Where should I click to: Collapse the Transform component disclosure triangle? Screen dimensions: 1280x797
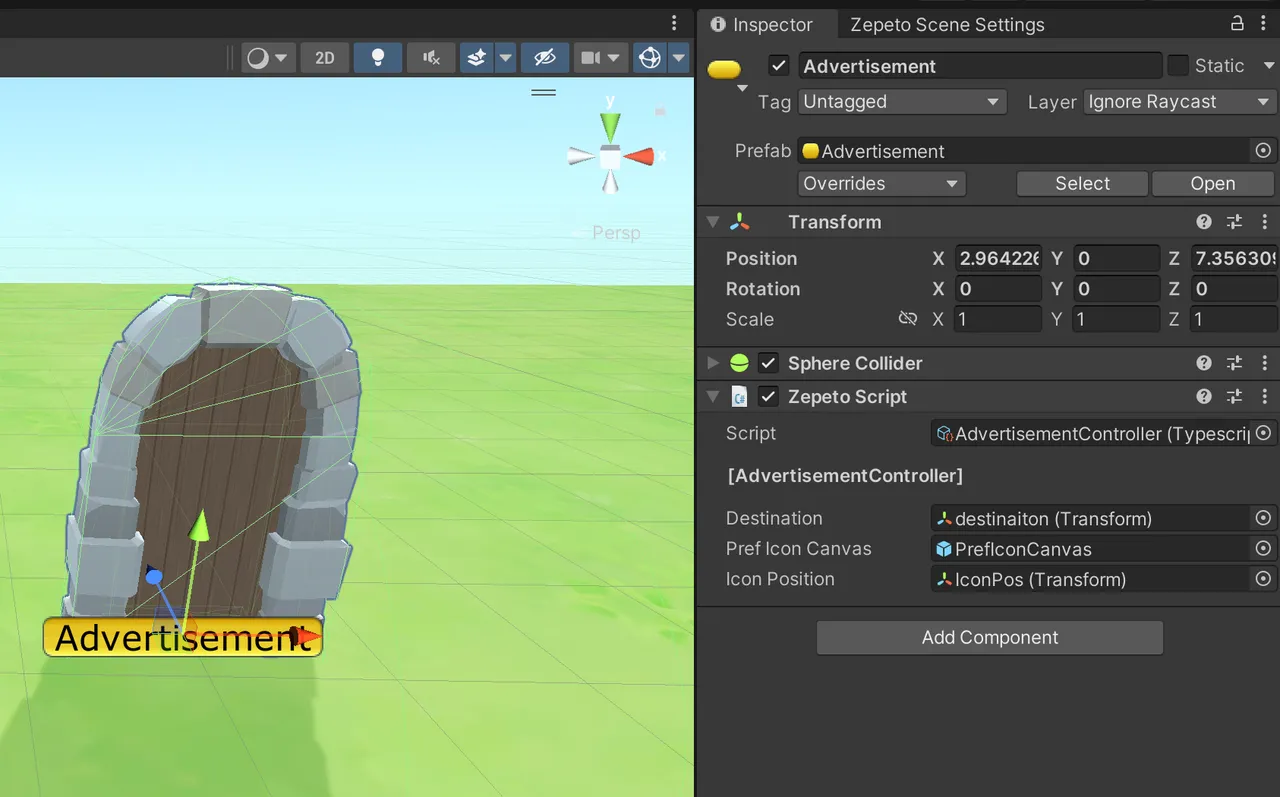713,221
